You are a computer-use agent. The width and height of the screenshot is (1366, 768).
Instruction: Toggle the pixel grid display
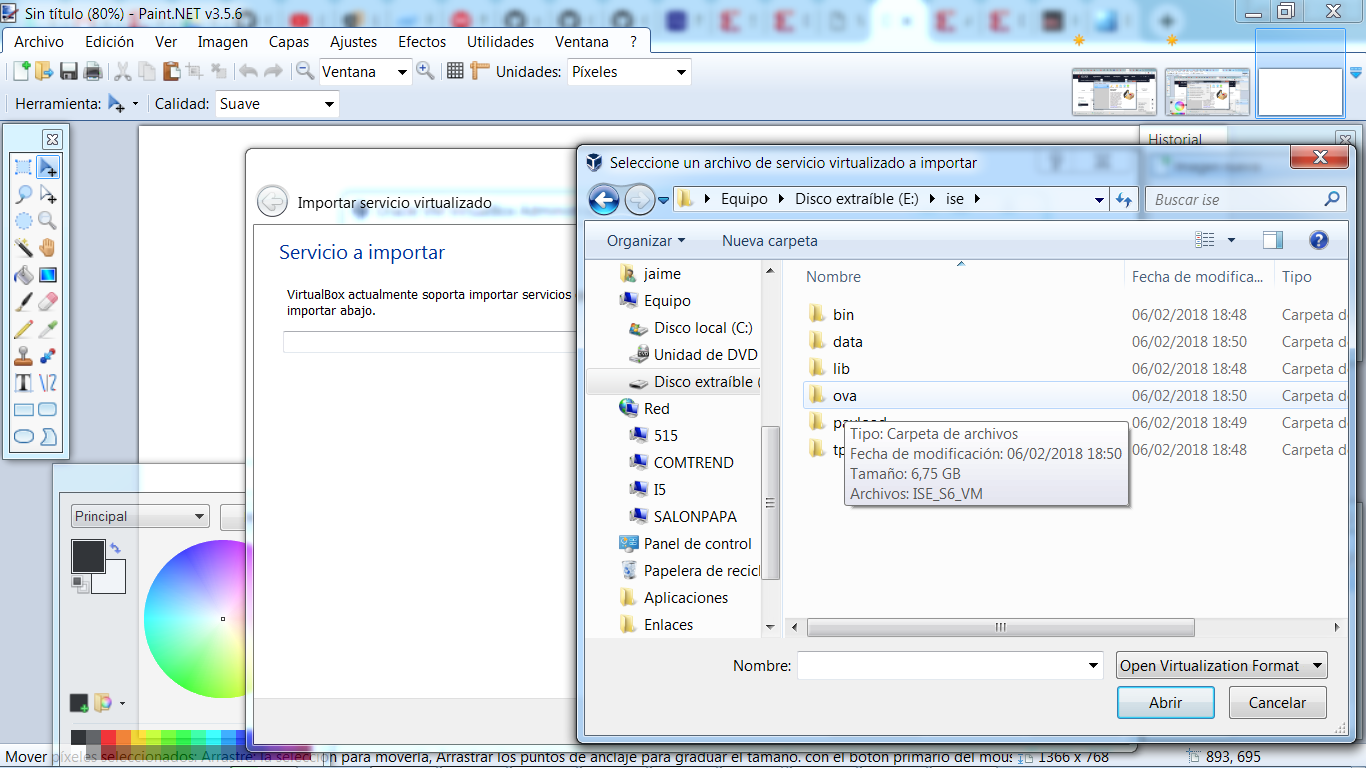pos(455,71)
